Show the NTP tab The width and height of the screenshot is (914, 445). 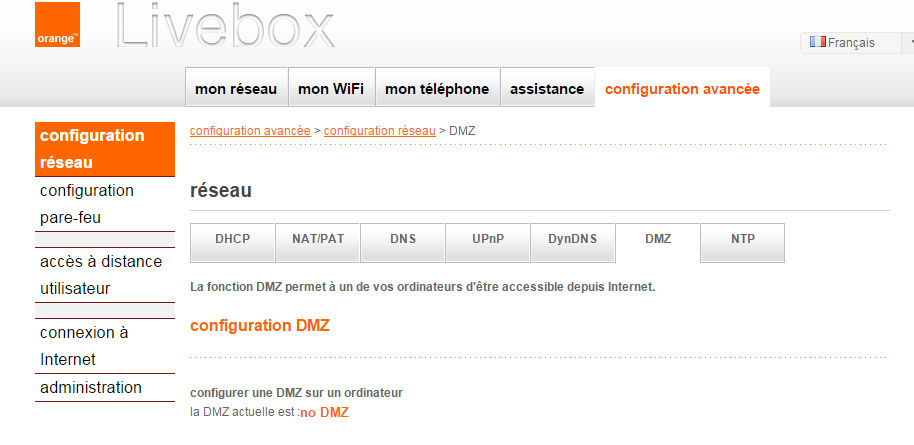743,240
